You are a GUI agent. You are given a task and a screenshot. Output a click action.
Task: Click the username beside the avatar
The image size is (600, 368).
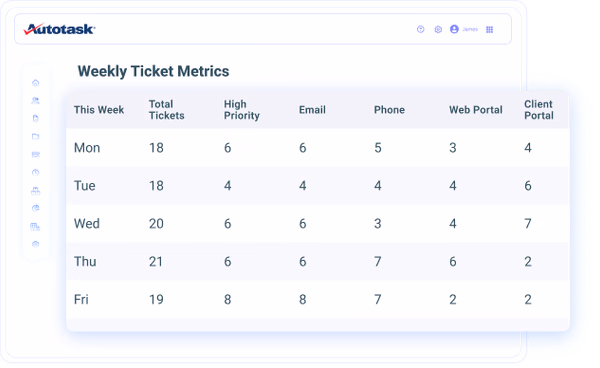click(470, 29)
